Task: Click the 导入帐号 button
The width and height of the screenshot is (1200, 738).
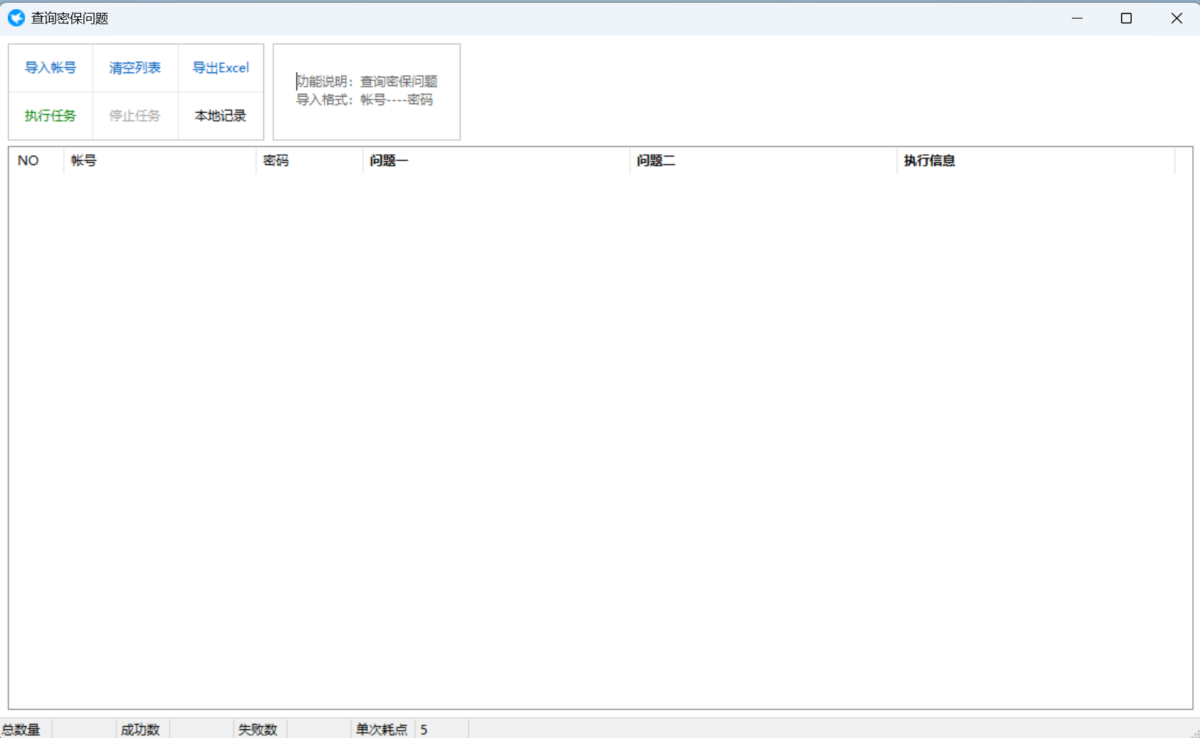Action: (x=51, y=68)
